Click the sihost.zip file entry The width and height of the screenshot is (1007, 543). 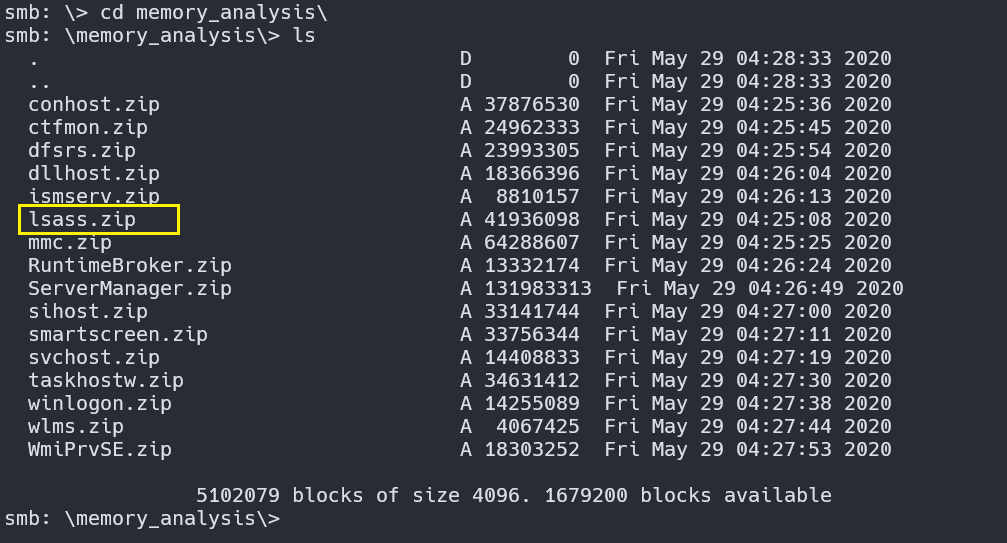[x=88, y=311]
